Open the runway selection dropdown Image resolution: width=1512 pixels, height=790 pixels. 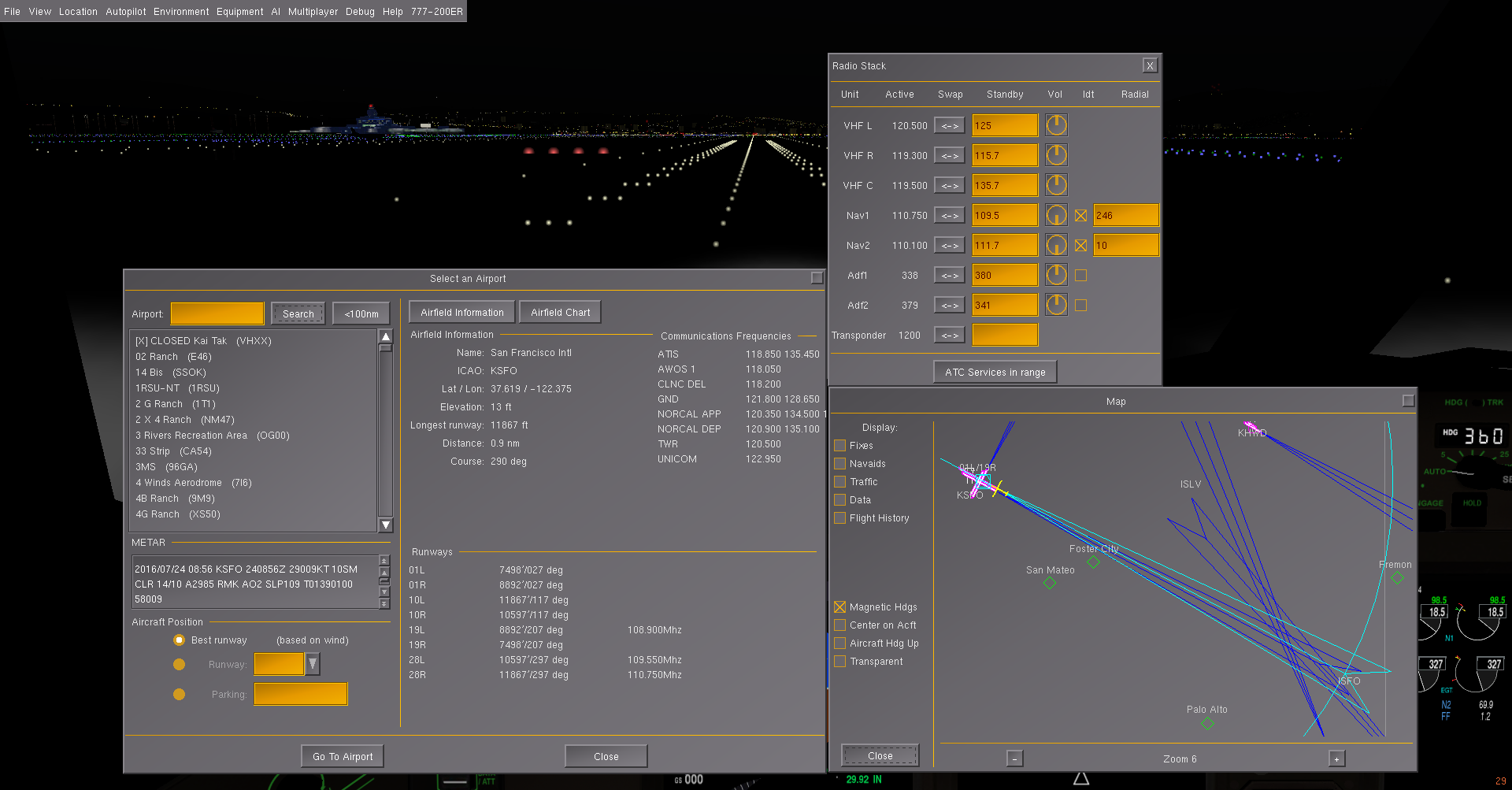[x=312, y=663]
